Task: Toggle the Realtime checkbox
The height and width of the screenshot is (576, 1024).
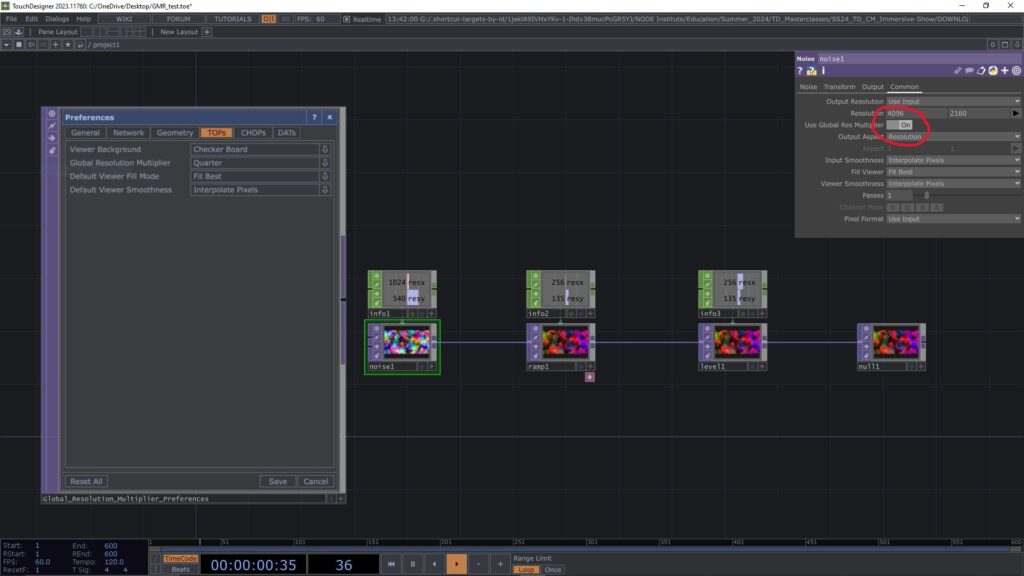Action: coord(347,19)
